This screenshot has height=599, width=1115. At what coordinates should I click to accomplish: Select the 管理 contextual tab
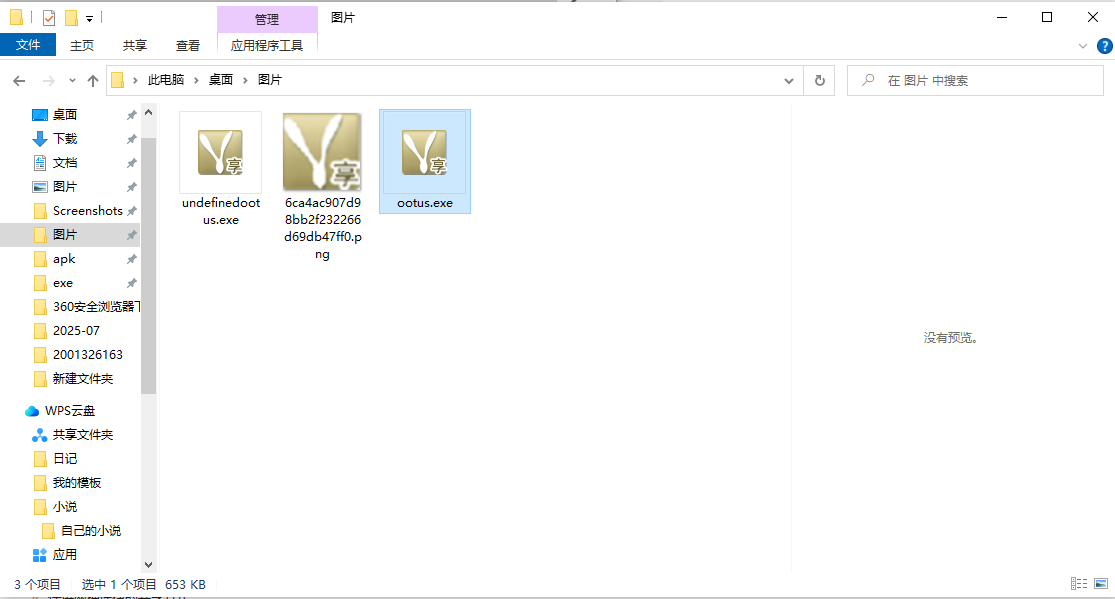(x=267, y=19)
